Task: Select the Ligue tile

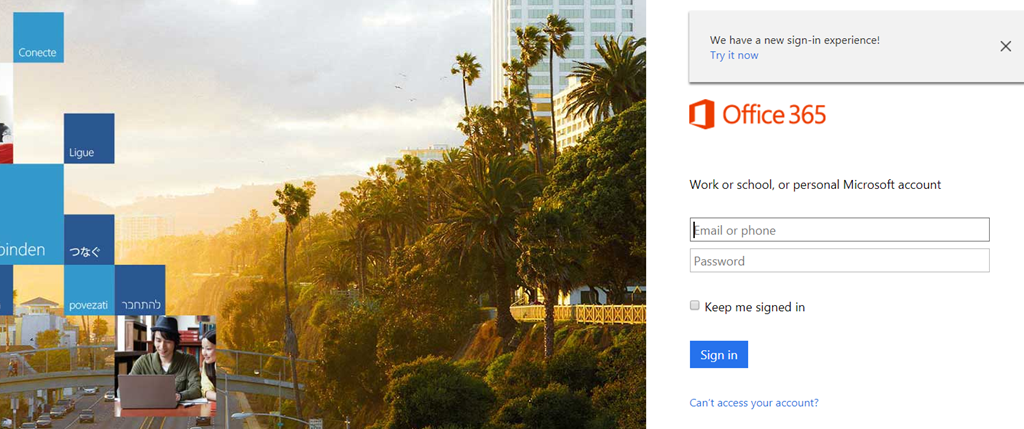Action: point(89,138)
